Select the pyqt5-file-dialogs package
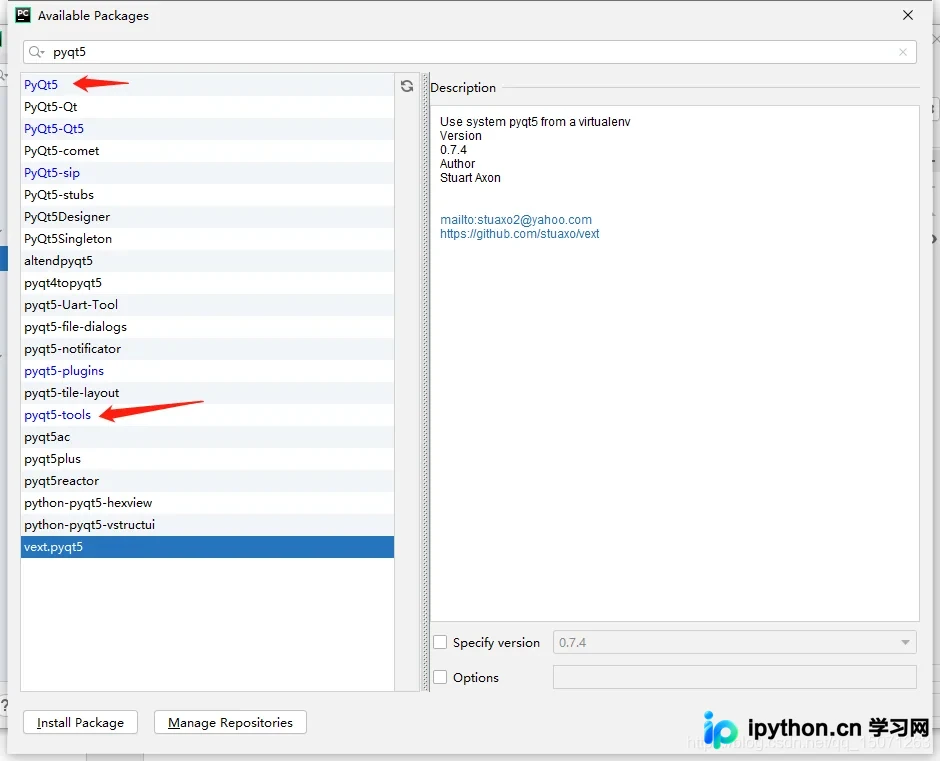Image resolution: width=940 pixels, height=761 pixels. 207,327
